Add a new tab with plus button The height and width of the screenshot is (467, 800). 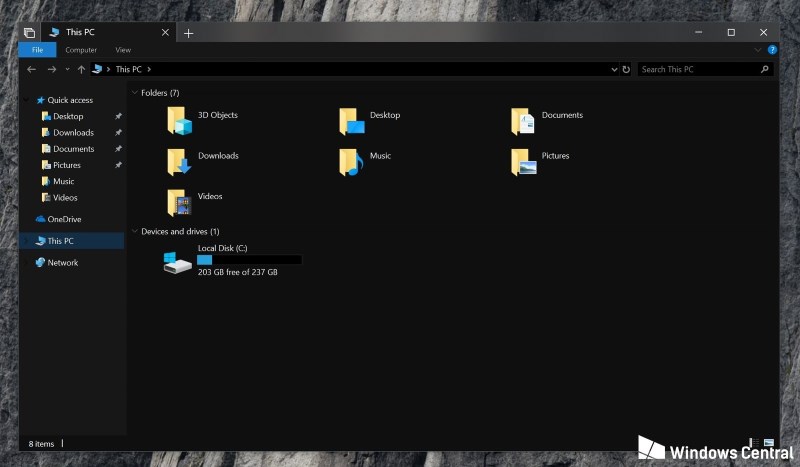pyautogui.click(x=188, y=33)
